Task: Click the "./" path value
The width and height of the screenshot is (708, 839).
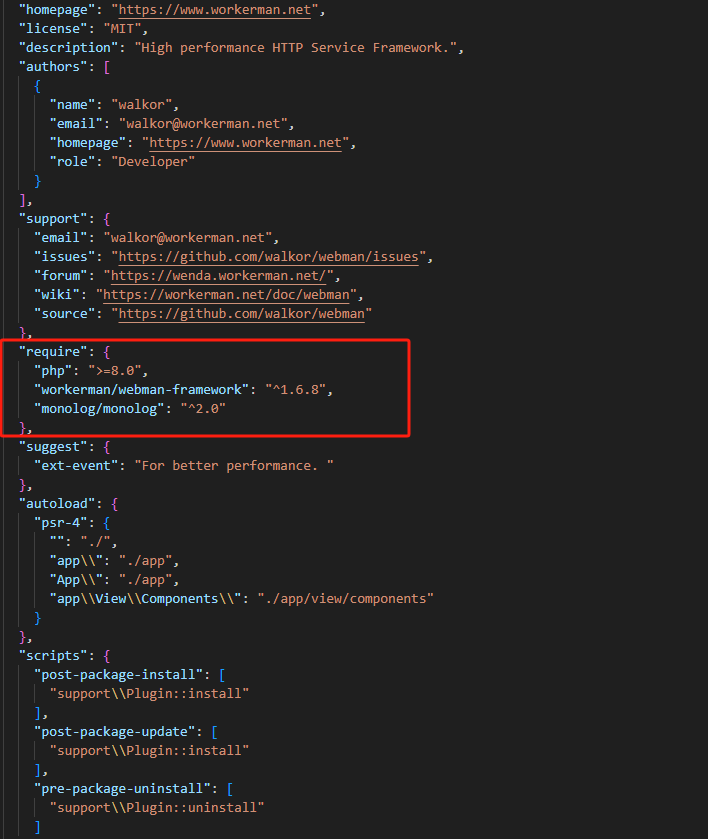Action: [x=95, y=541]
